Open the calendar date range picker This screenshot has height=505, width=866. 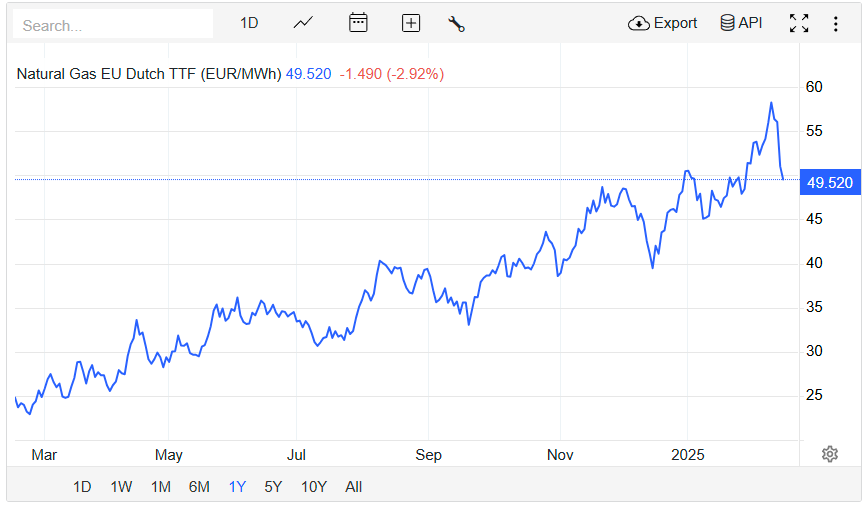(358, 23)
